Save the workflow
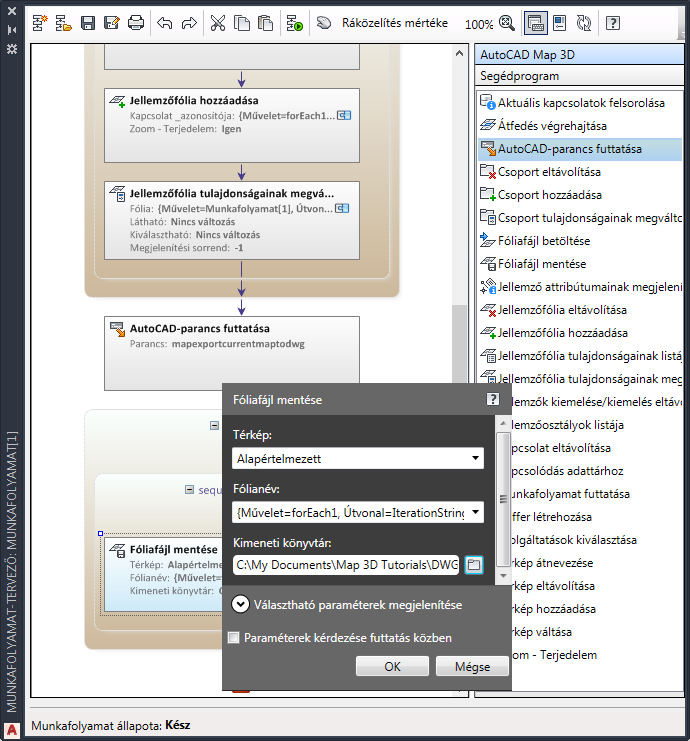690x741 pixels. tap(88, 23)
